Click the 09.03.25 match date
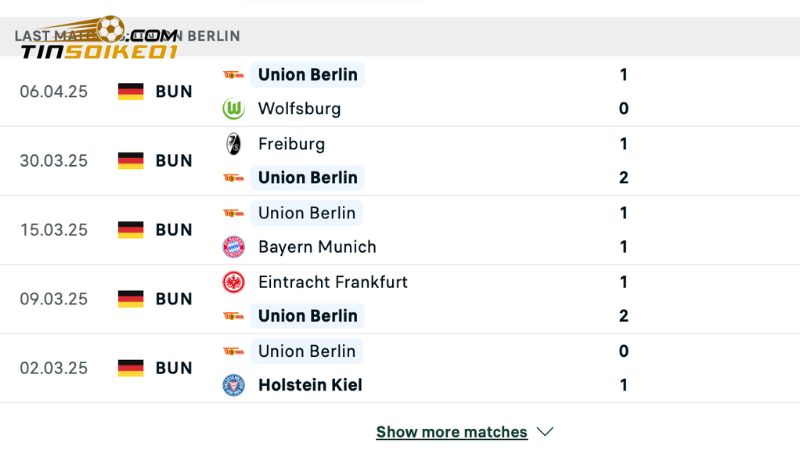 pos(54,298)
